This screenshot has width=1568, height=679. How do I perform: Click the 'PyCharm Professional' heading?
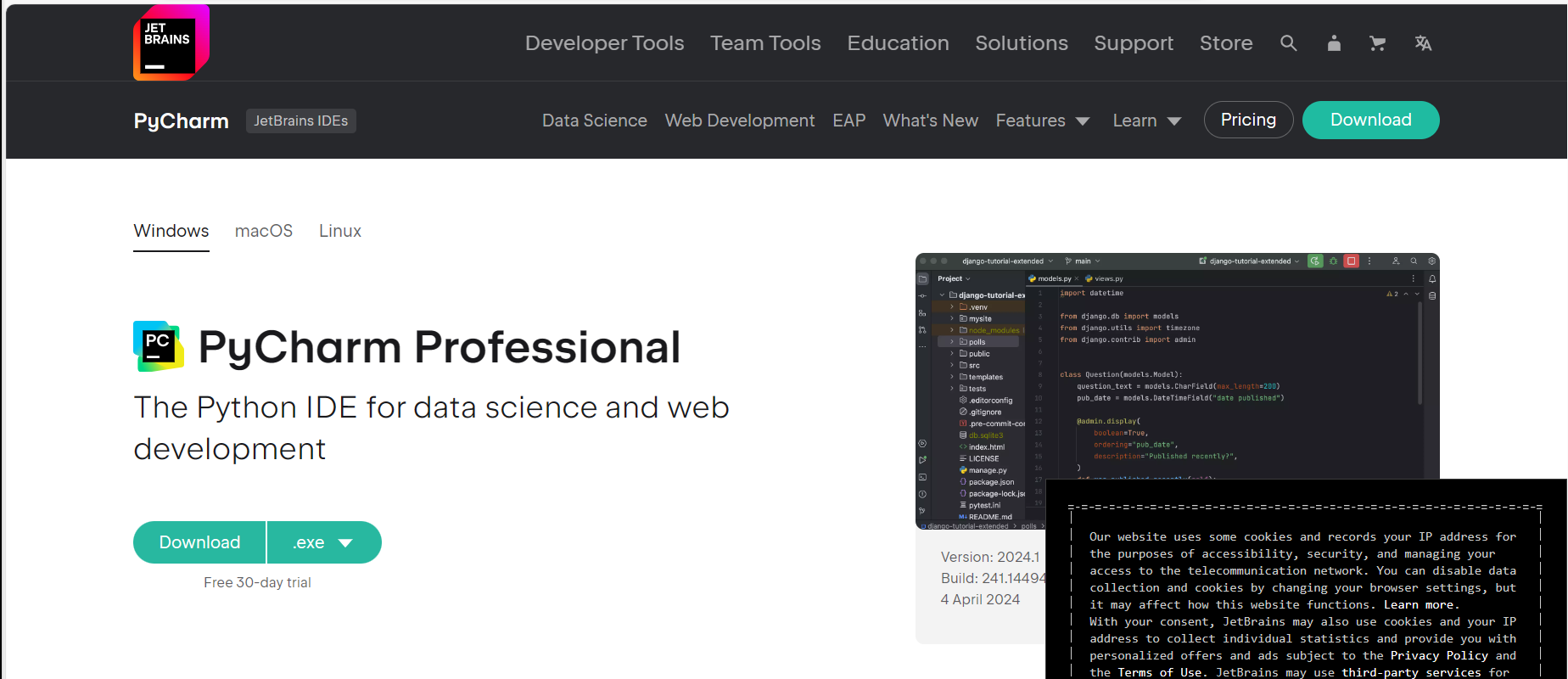[x=440, y=347]
